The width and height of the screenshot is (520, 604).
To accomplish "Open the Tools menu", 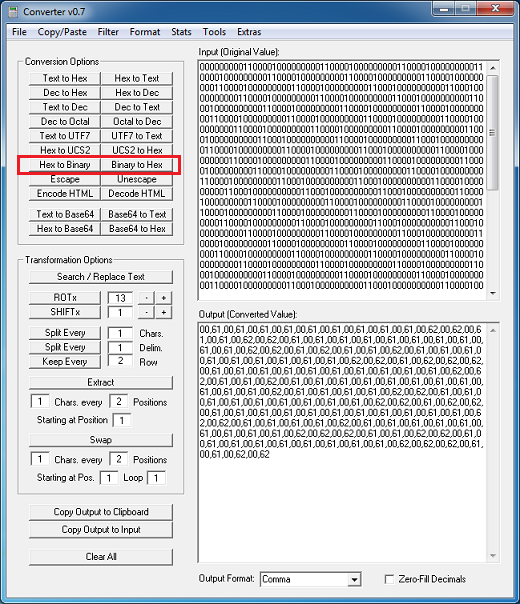I will point(214,32).
